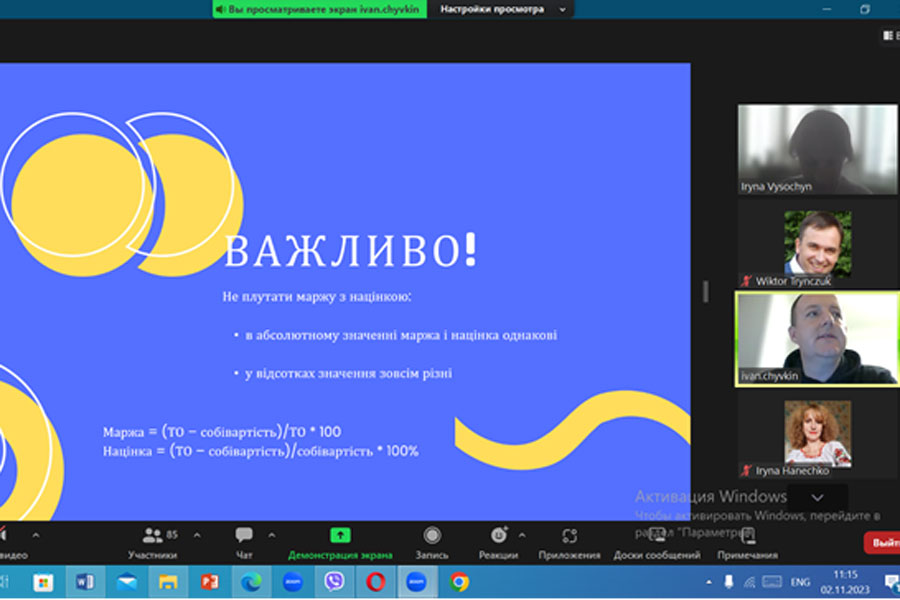
Task: Open Примечания notes in Zoom
Action: tap(747, 543)
